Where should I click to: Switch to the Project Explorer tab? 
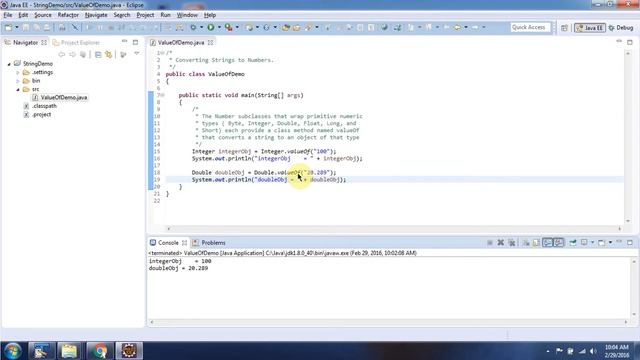pyautogui.click(x=76, y=42)
